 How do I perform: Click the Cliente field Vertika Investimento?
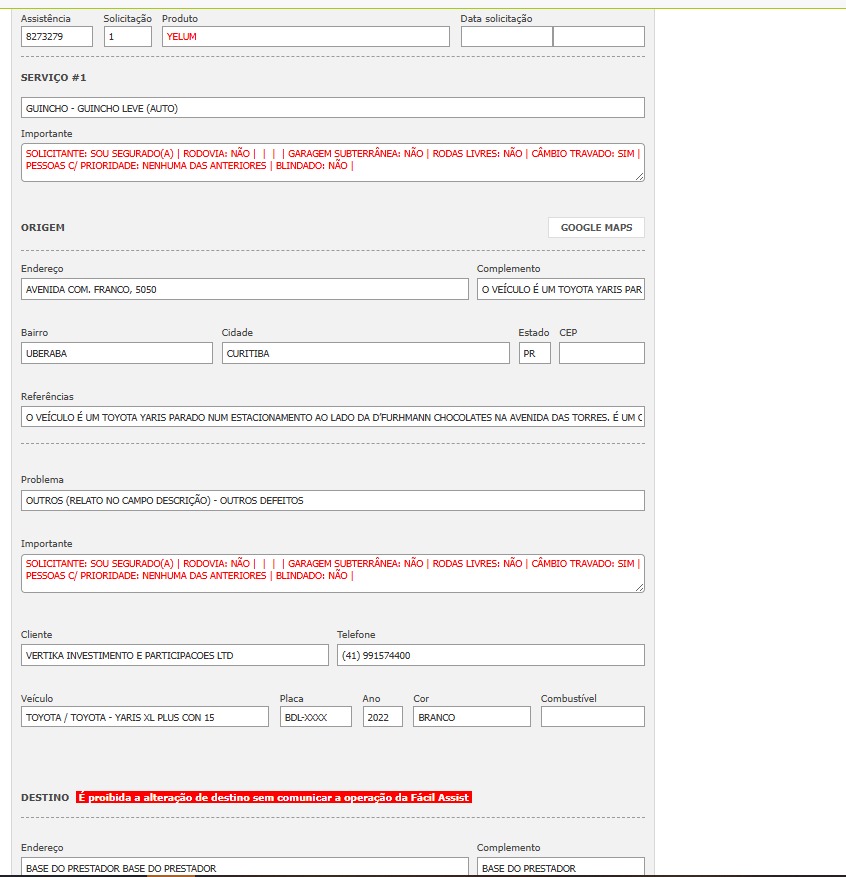(174, 656)
